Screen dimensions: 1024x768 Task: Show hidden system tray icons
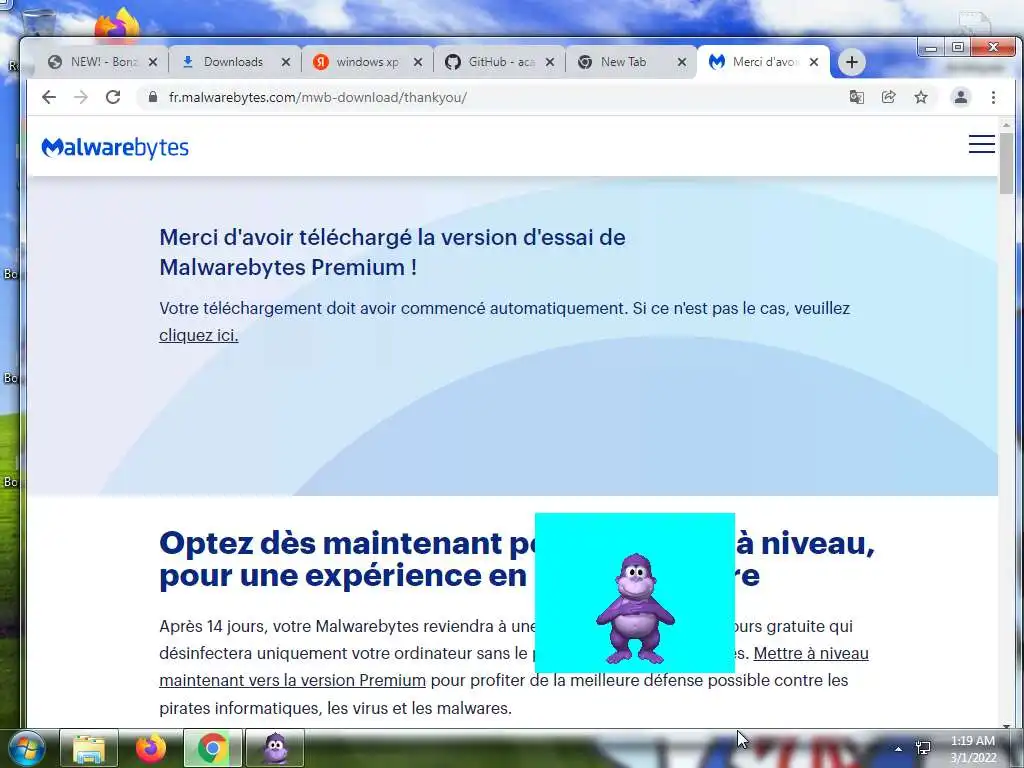pos(899,749)
